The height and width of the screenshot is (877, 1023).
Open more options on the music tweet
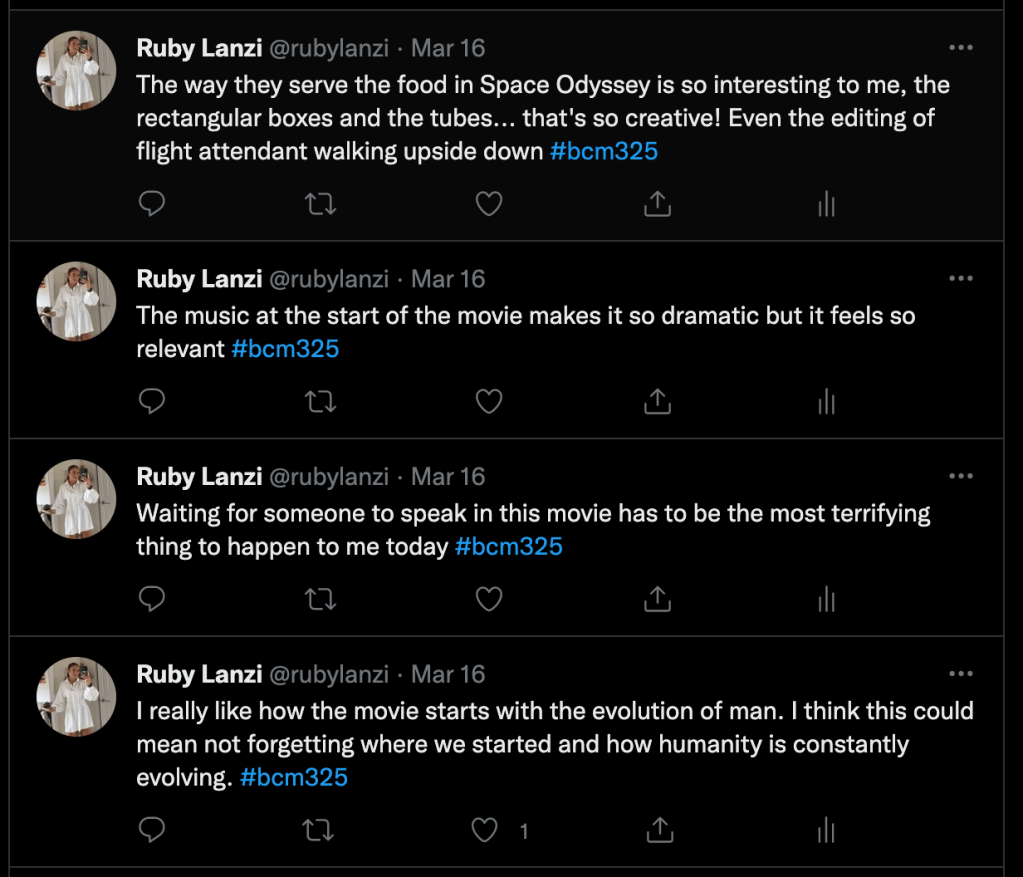click(960, 279)
